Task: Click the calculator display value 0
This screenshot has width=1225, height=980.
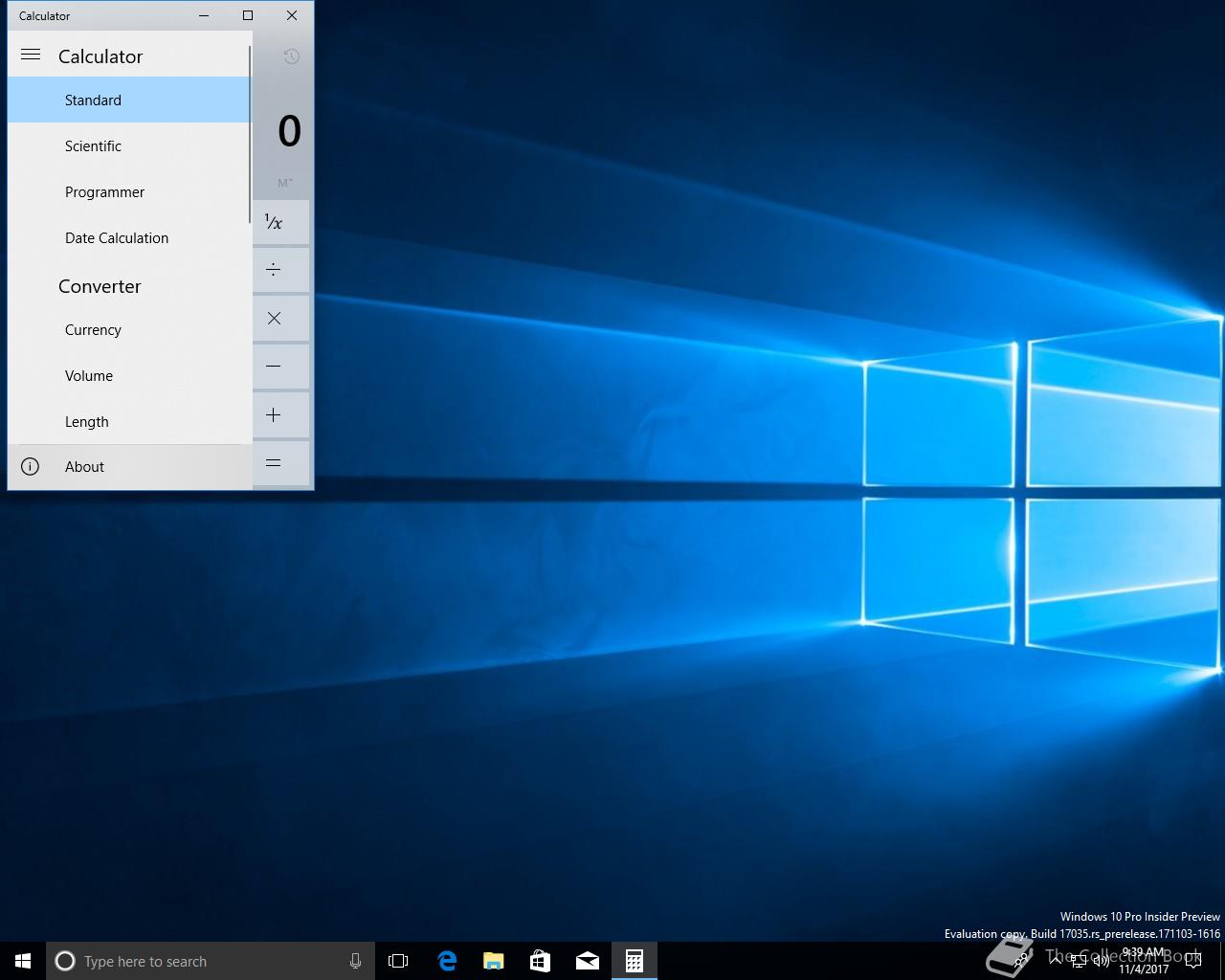Action: click(289, 131)
